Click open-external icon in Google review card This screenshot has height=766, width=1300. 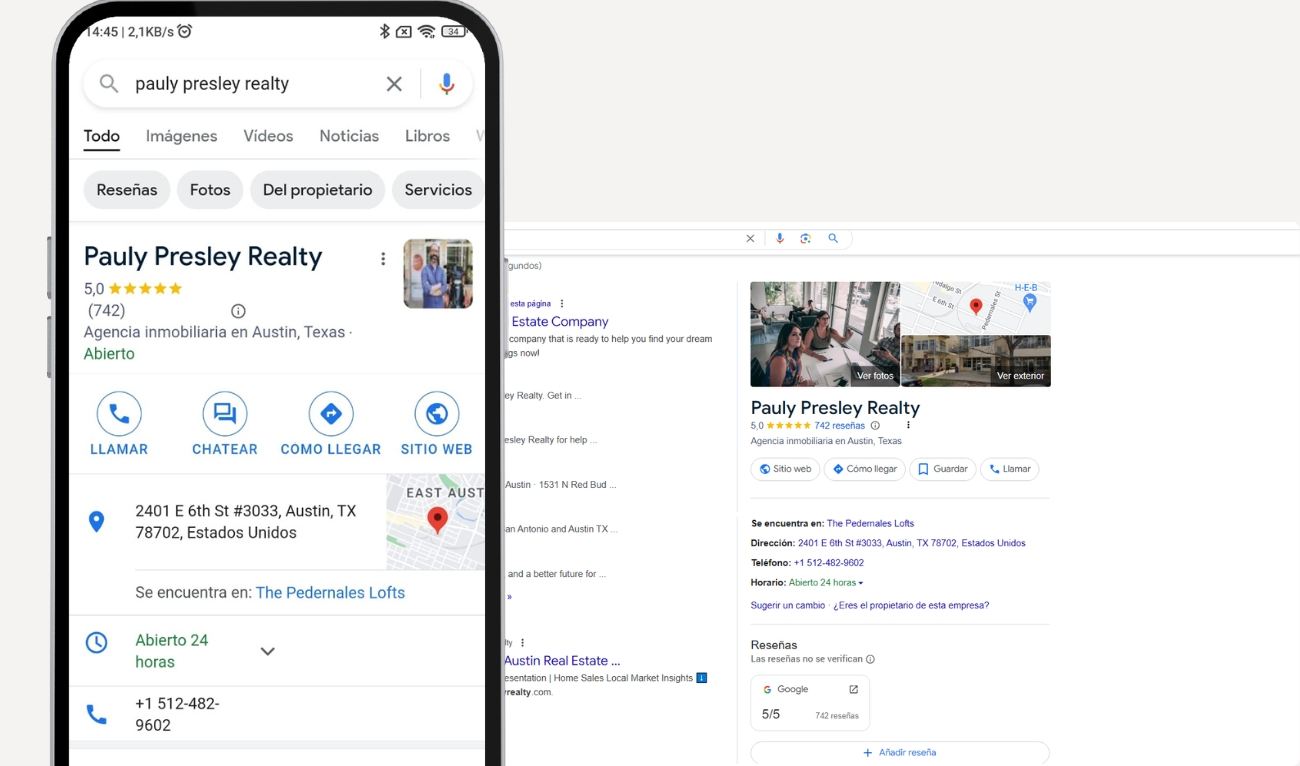click(x=853, y=689)
